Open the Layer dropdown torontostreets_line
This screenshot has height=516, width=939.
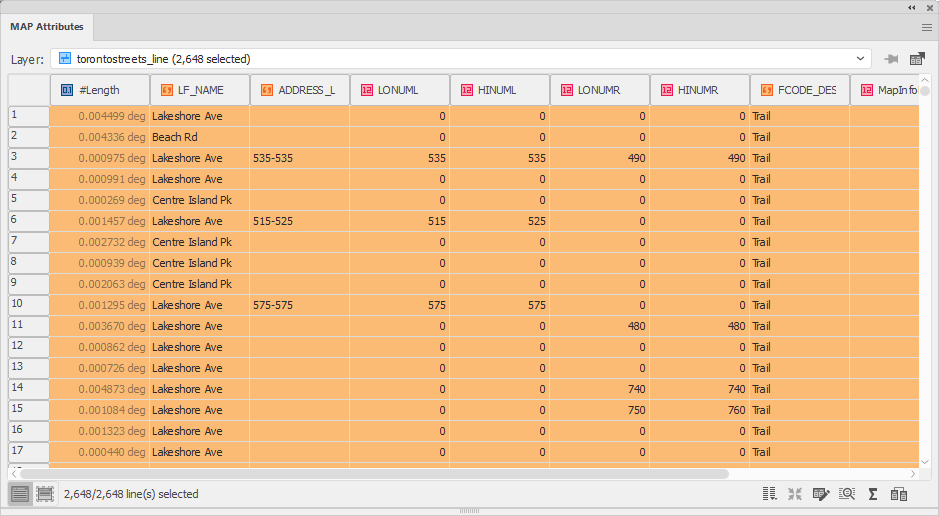461,59
